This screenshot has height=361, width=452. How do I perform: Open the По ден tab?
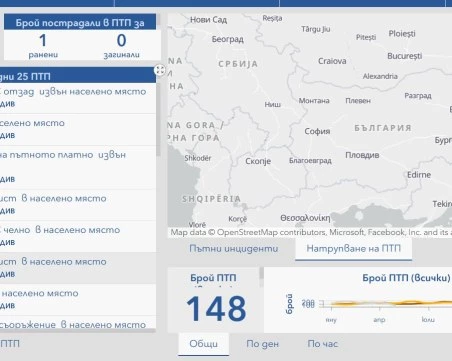pos(262,344)
